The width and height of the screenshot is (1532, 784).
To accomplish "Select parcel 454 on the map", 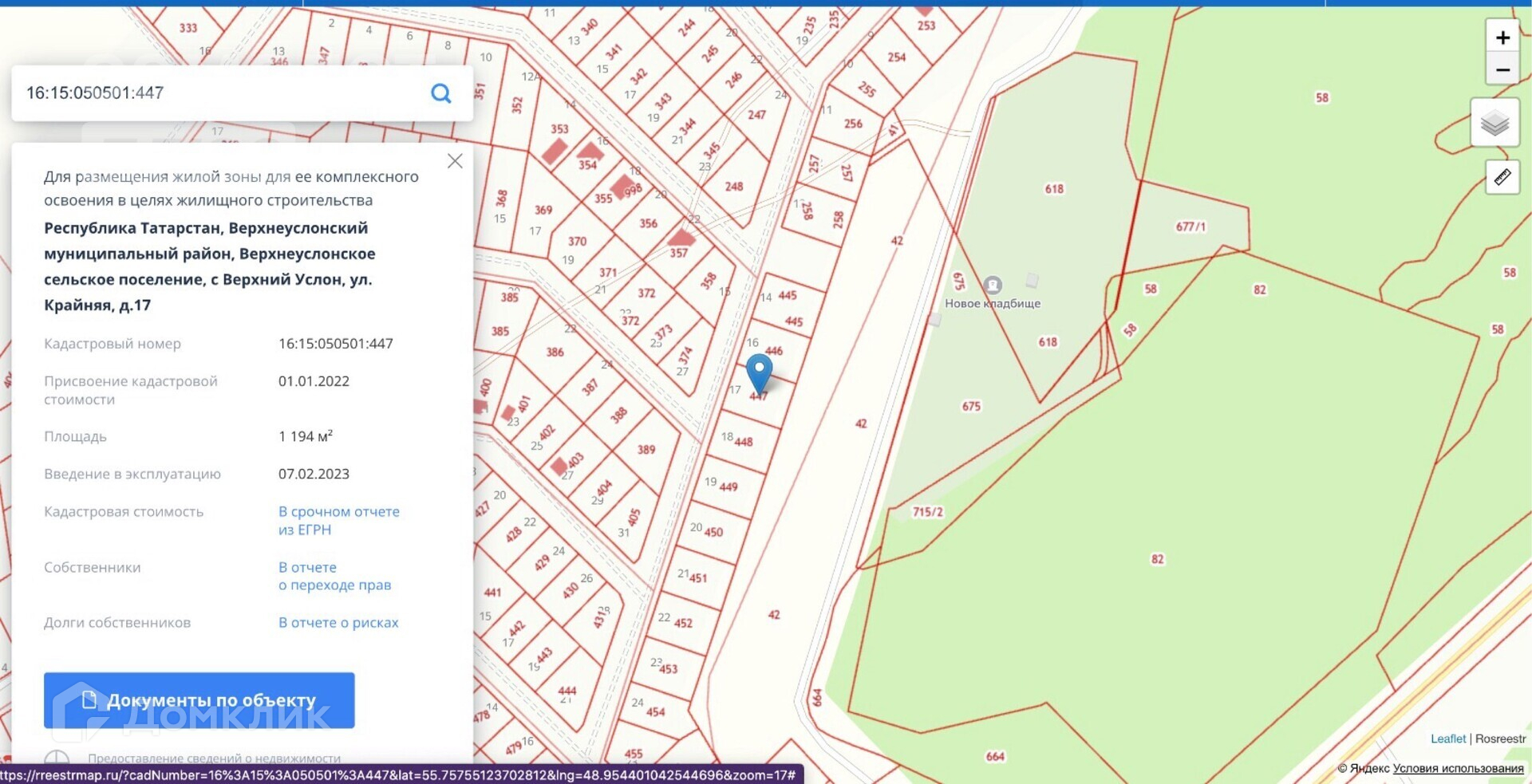I will click(x=656, y=711).
